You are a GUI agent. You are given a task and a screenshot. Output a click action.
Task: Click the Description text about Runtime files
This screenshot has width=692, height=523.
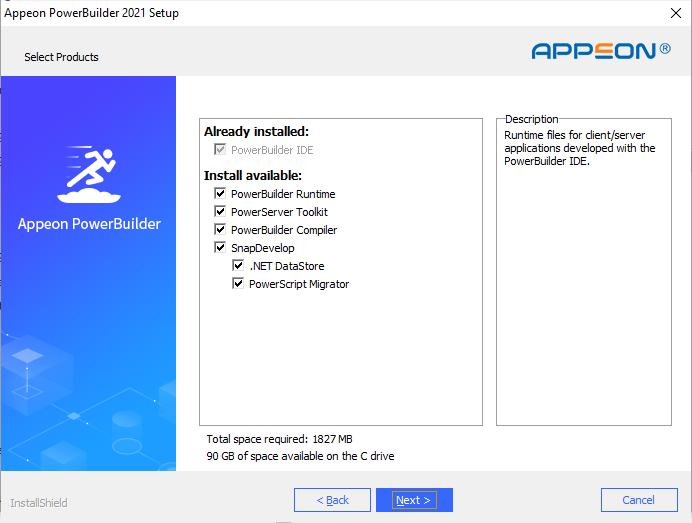click(580, 148)
